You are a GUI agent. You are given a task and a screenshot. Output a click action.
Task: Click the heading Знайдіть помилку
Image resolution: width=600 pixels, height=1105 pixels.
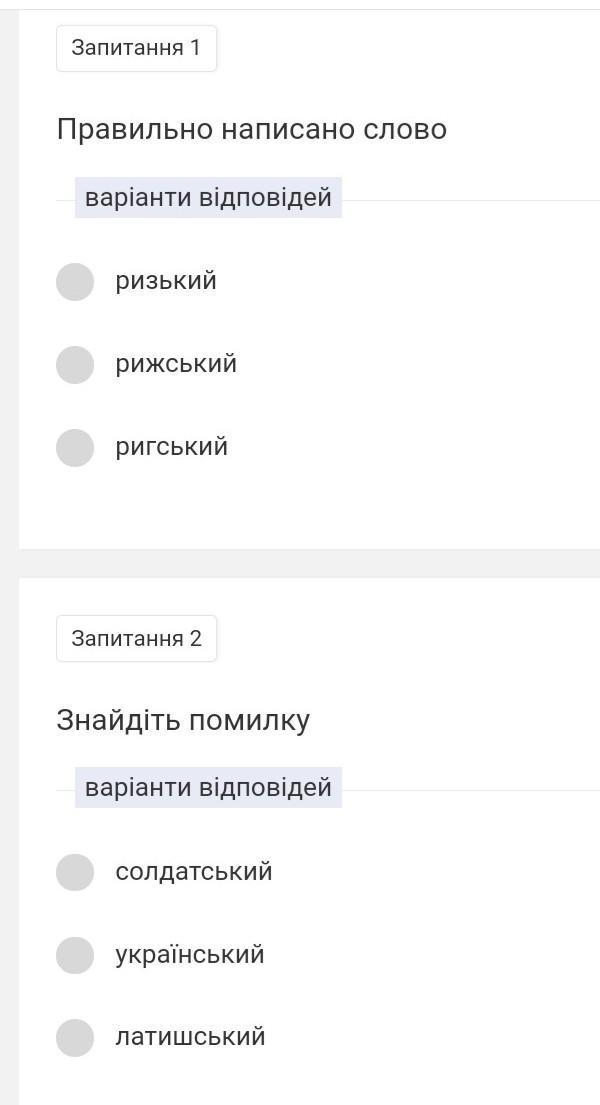183,720
